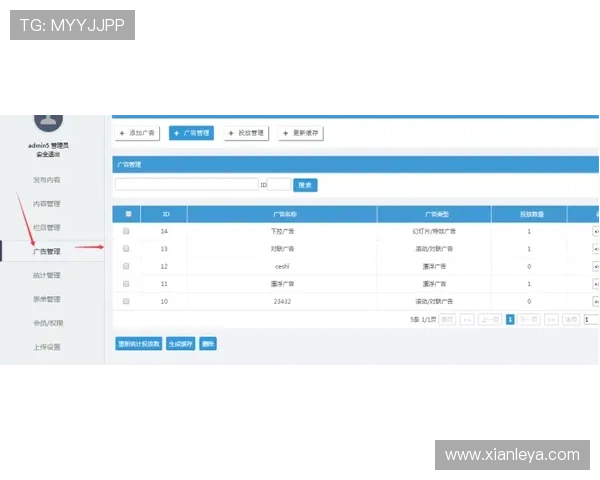600x480 pixels.
Task: Select 上传设置 from the sidebar menu
Action: click(x=47, y=347)
